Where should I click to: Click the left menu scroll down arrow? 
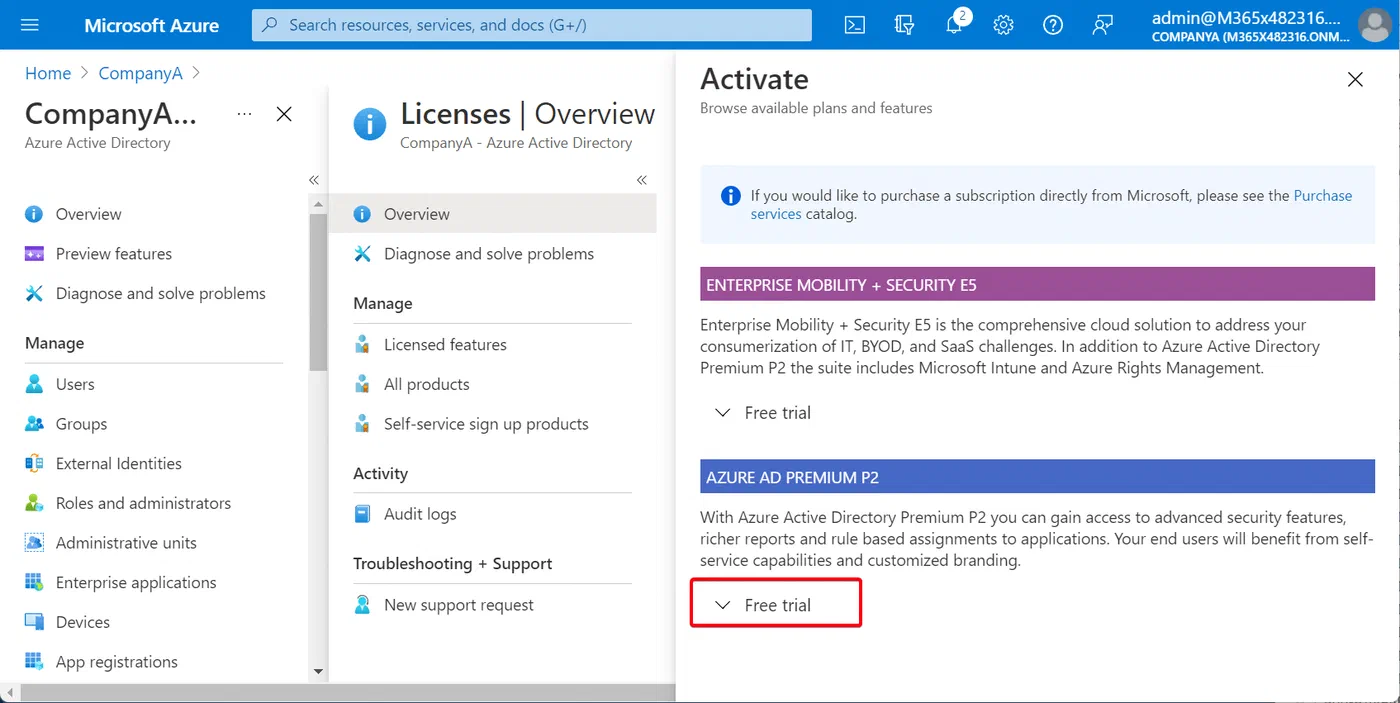tap(318, 671)
